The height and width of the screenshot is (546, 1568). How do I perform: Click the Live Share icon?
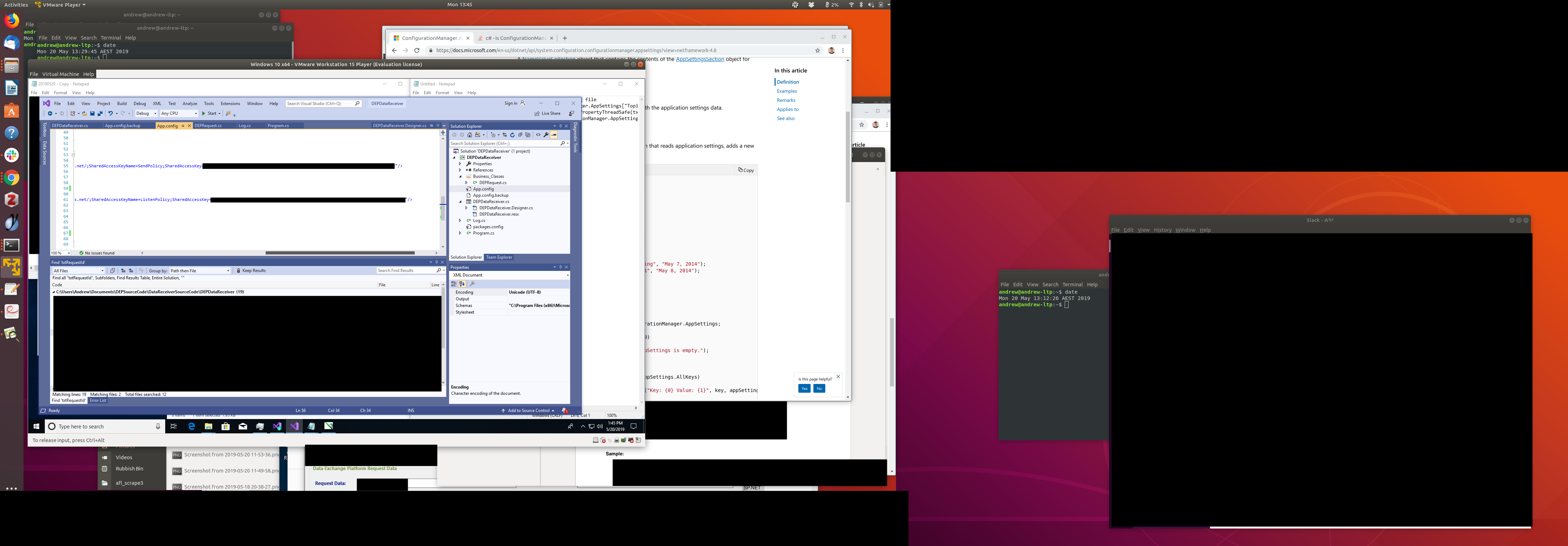point(537,113)
